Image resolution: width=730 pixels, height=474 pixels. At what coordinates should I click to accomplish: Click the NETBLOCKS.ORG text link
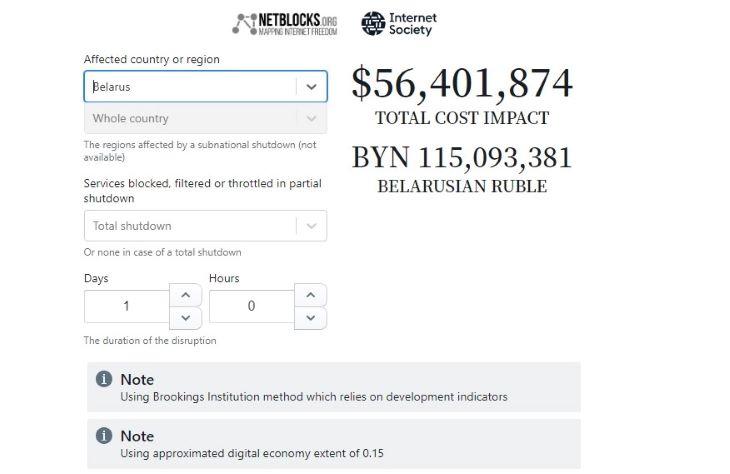[x=298, y=23]
